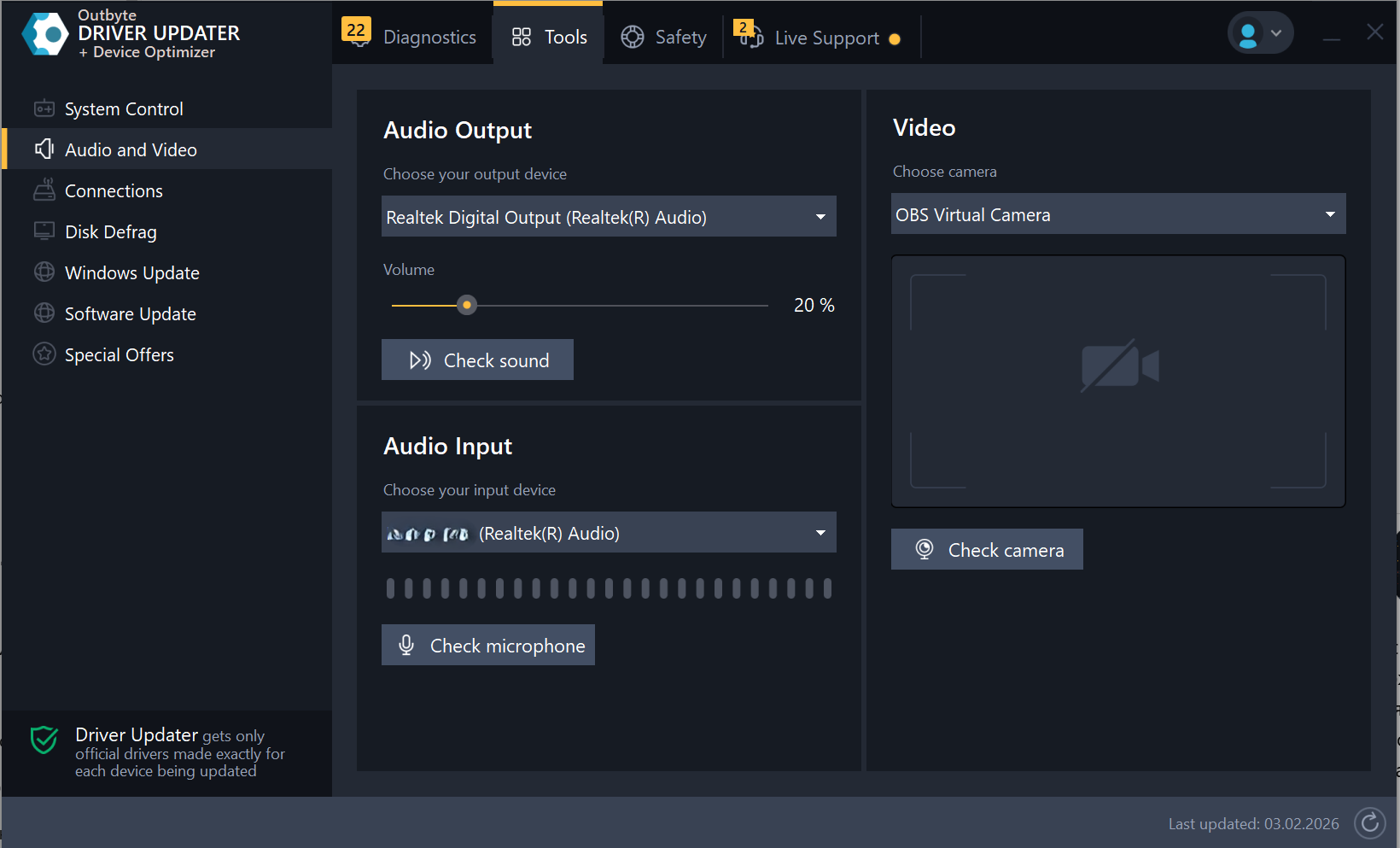Click the refresh icon beside Last updated
Image resolution: width=1400 pixels, height=848 pixels.
coord(1369,823)
